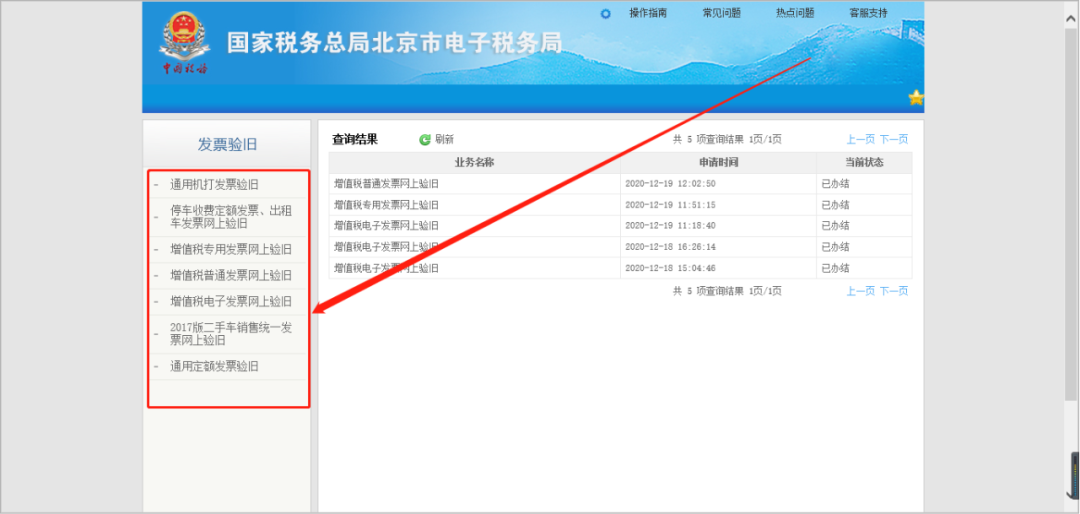
Task: Click the 业务名称 column header
Action: click(475, 163)
